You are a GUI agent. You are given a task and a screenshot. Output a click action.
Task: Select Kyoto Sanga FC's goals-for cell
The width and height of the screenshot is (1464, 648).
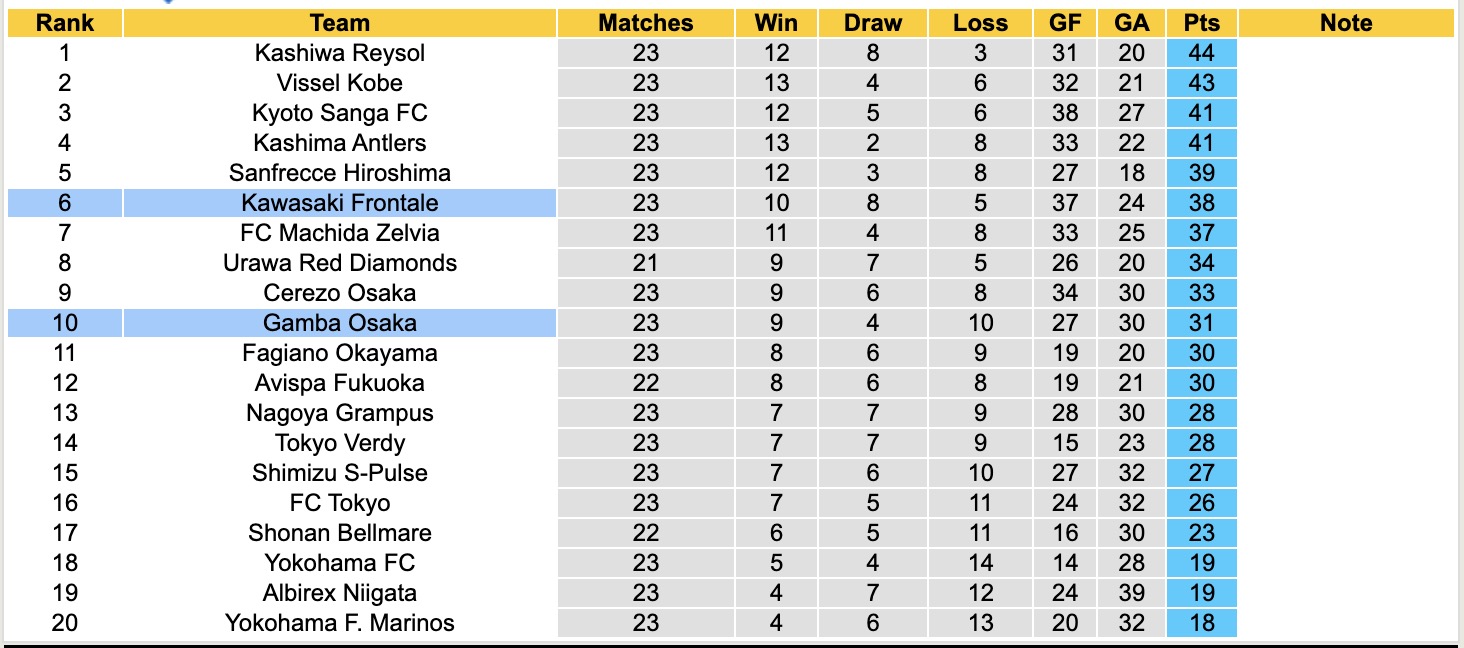pyautogui.click(x=1065, y=113)
